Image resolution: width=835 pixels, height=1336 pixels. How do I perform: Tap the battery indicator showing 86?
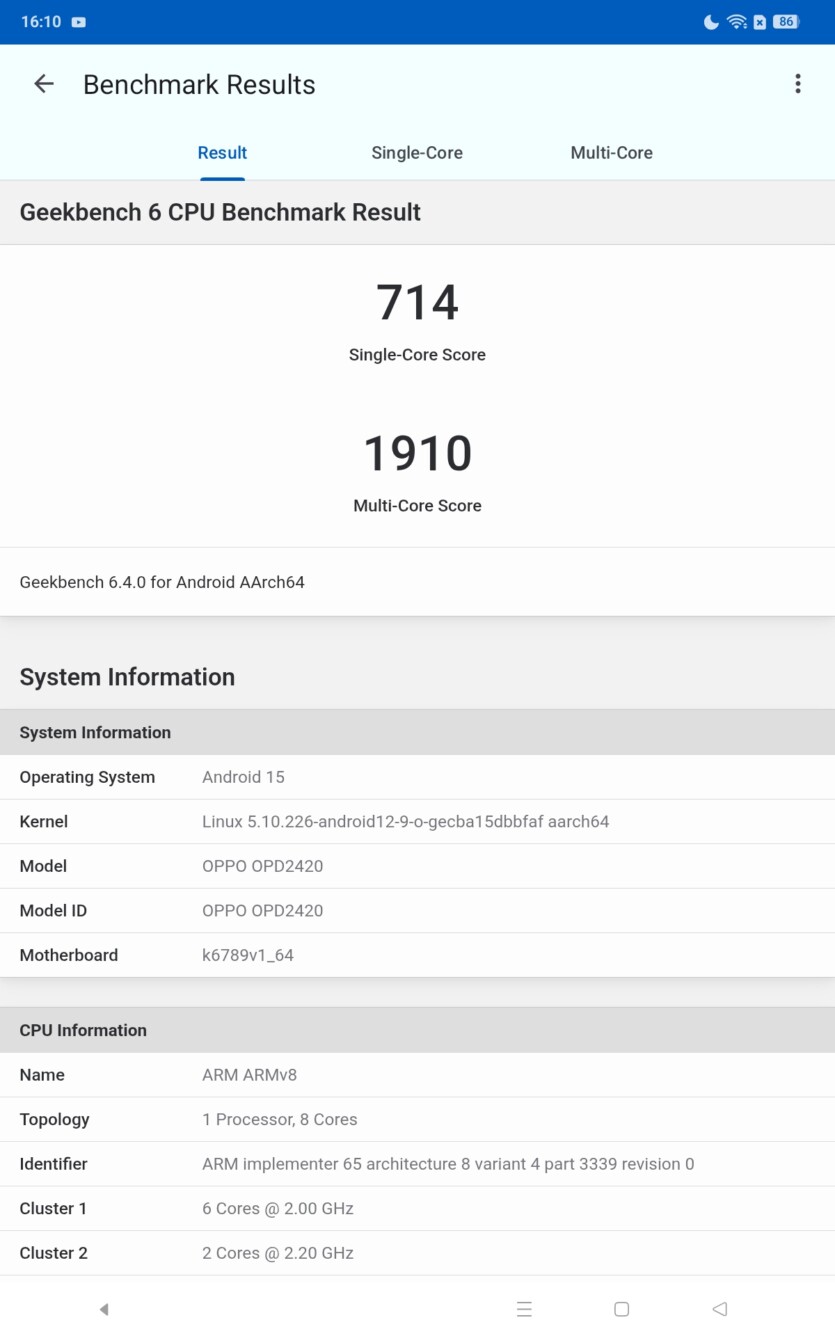click(x=786, y=22)
